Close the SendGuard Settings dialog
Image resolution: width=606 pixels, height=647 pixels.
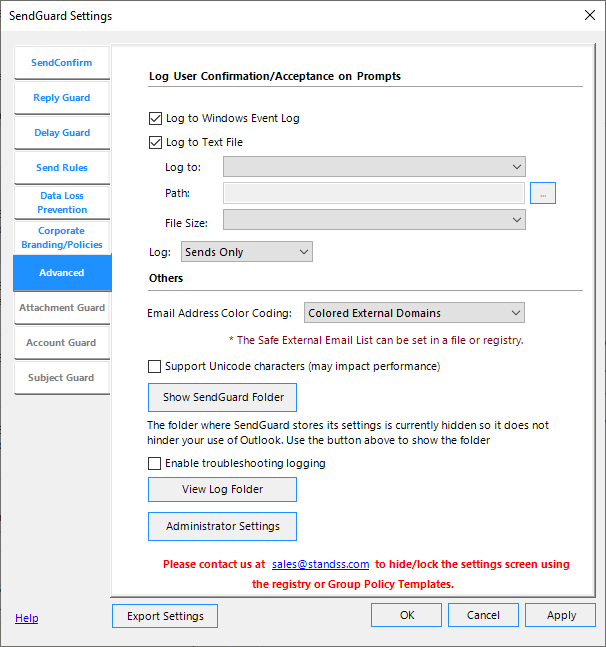(x=588, y=15)
